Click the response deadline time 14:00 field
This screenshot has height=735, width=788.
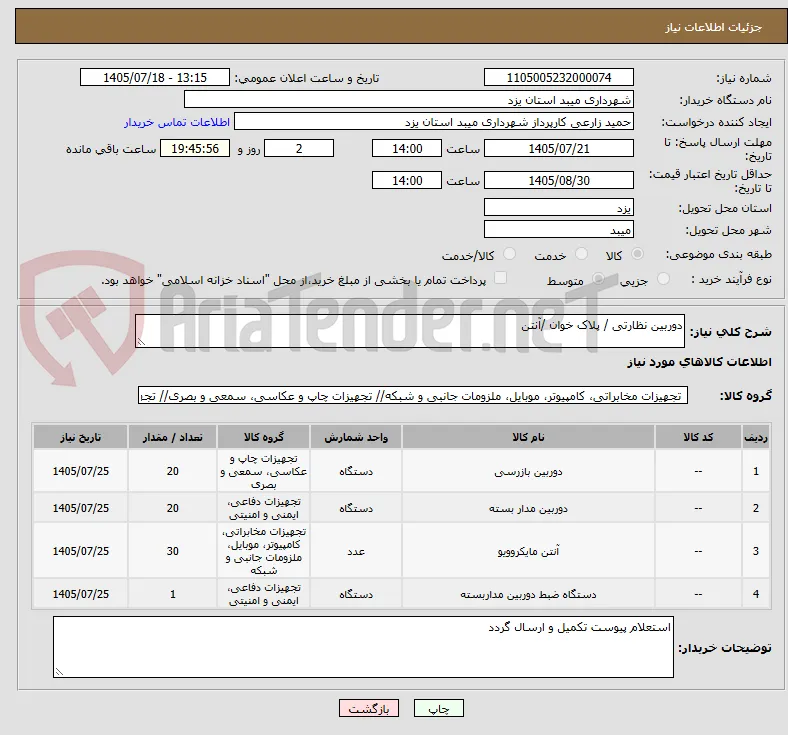click(407, 148)
